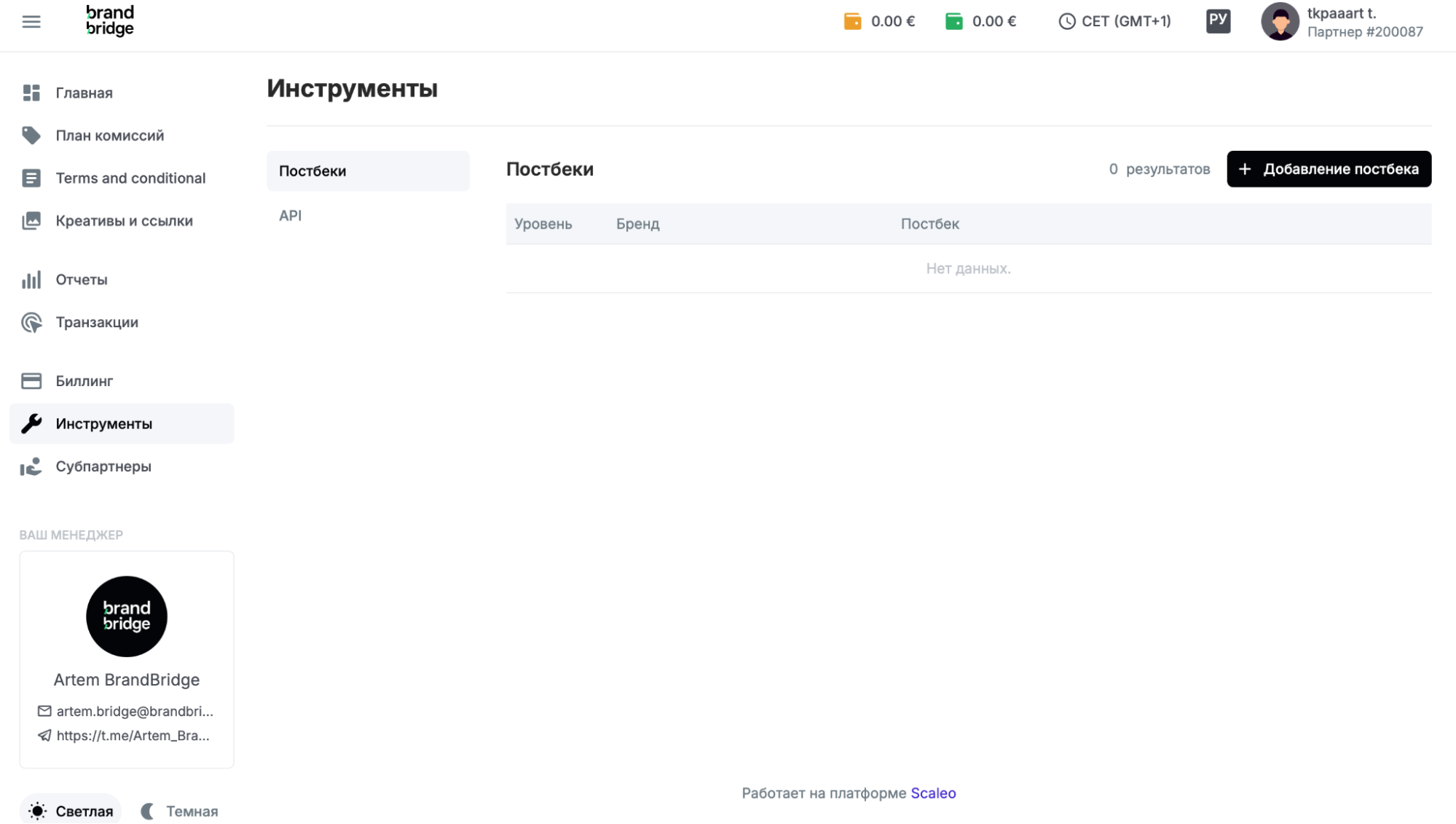Click the green wallet balance icon

953,21
